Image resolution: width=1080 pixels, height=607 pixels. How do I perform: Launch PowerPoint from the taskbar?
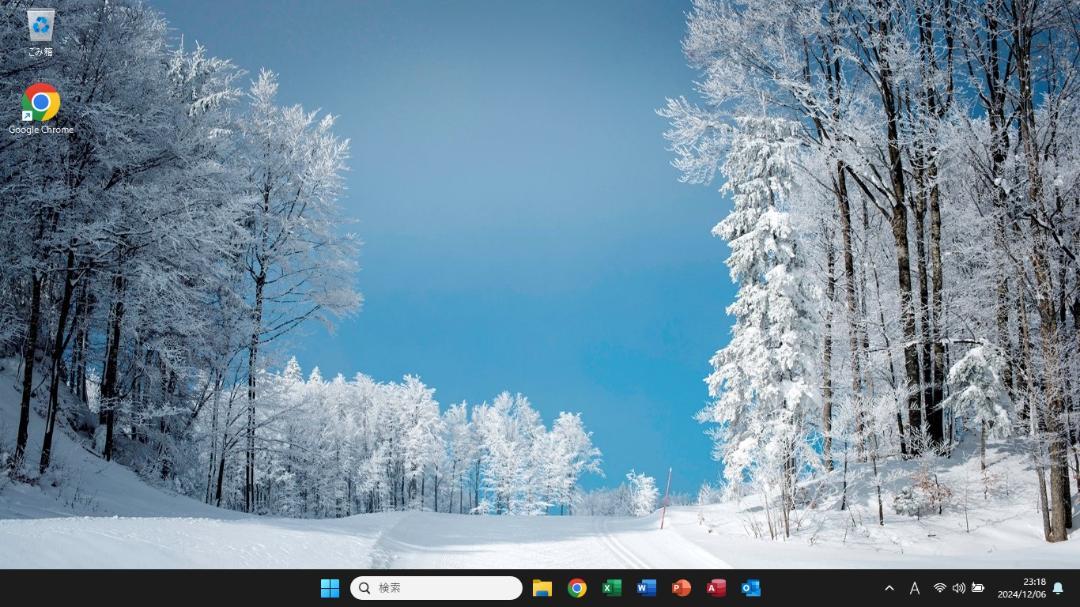[681, 588]
